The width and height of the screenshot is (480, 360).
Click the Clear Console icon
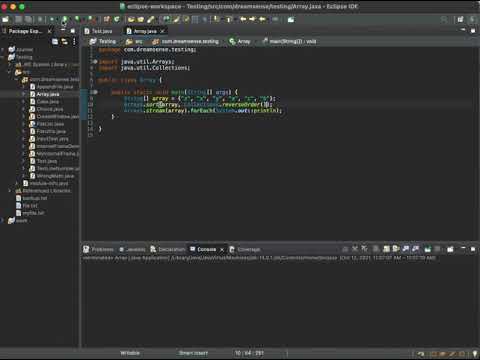click(x=376, y=249)
